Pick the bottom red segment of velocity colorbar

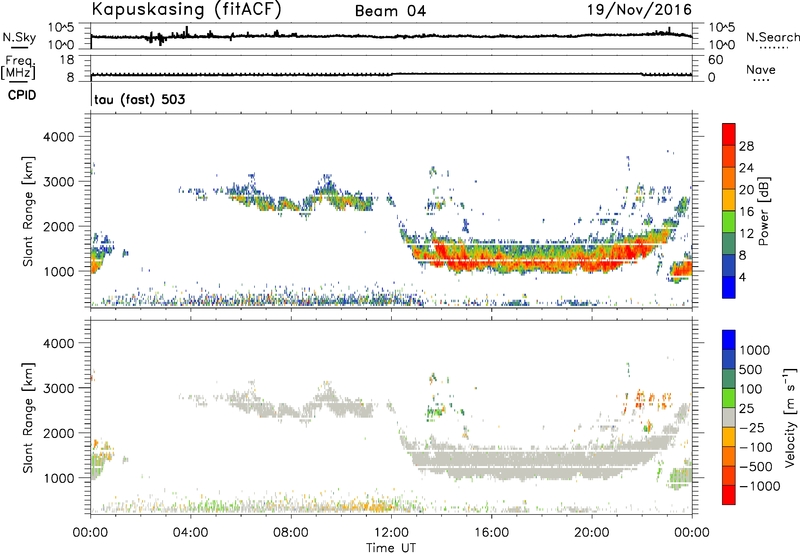click(x=729, y=495)
